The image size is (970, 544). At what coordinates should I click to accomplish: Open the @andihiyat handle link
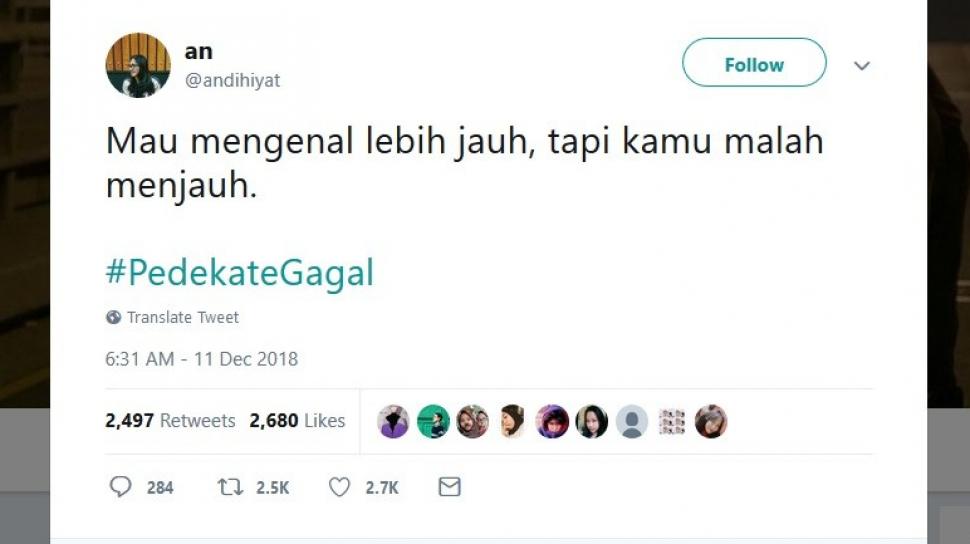pyautogui.click(x=233, y=80)
